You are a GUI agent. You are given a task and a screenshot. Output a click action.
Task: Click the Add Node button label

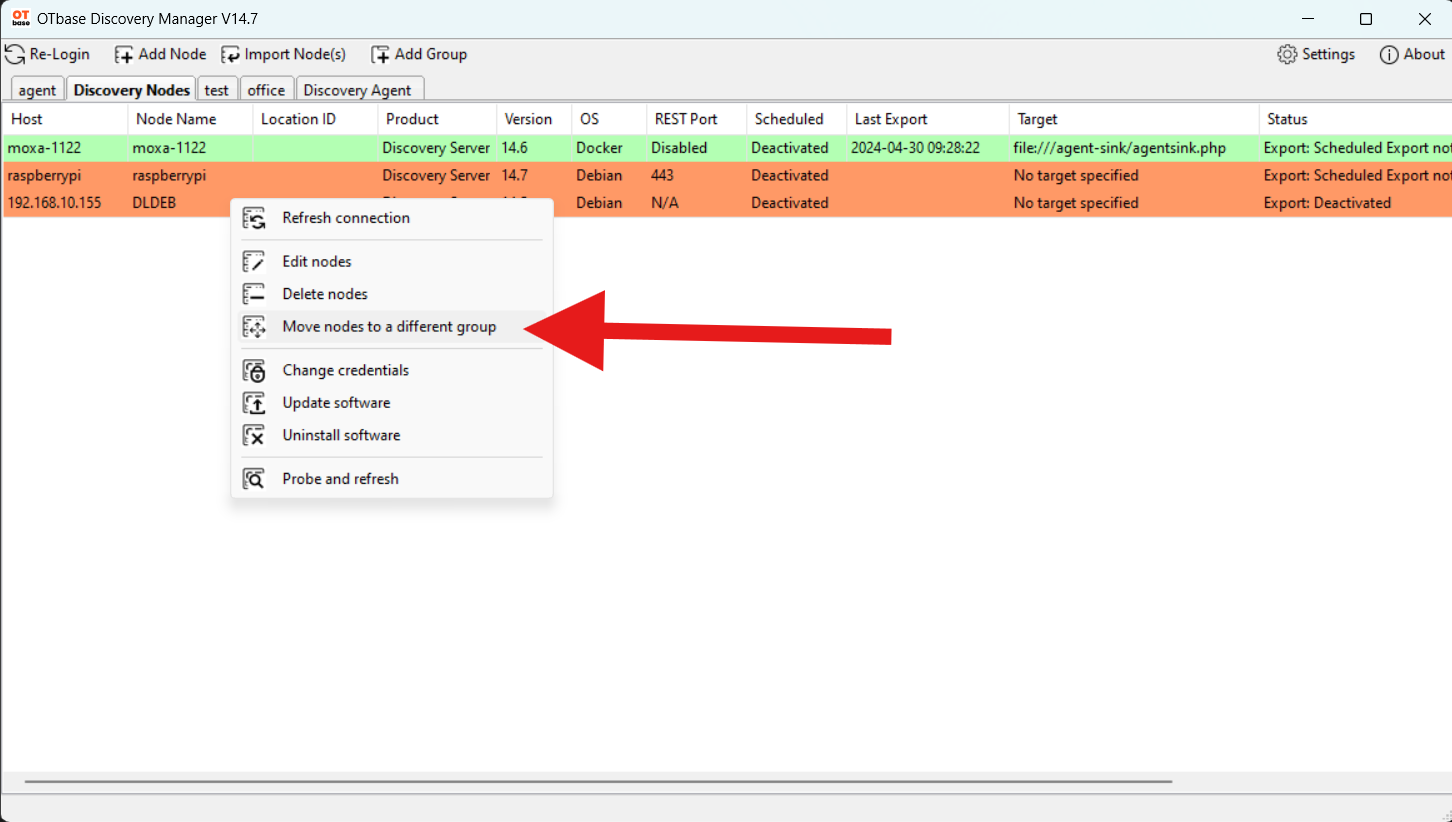[x=173, y=54]
